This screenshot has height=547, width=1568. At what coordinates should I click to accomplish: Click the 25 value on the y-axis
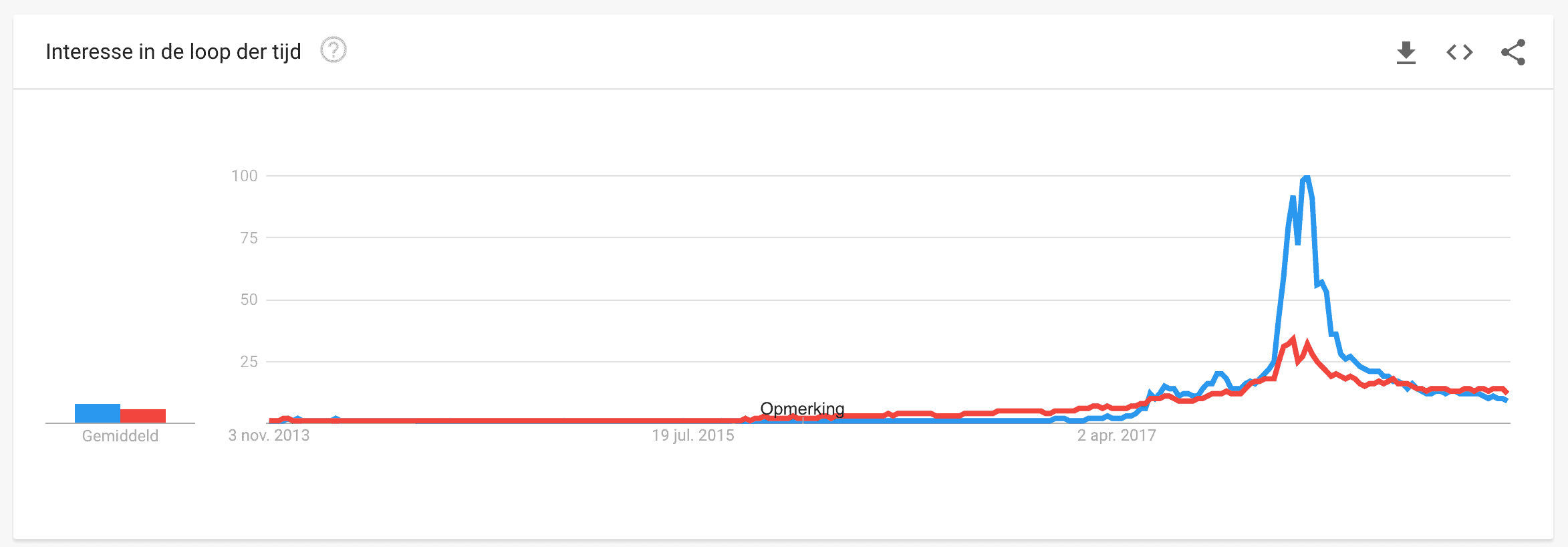click(x=249, y=362)
